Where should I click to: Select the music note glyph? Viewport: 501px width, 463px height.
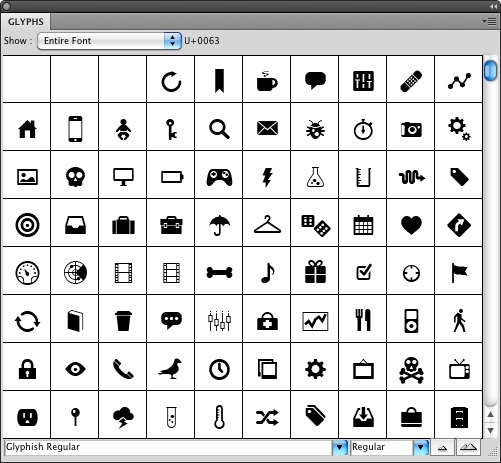point(268,273)
